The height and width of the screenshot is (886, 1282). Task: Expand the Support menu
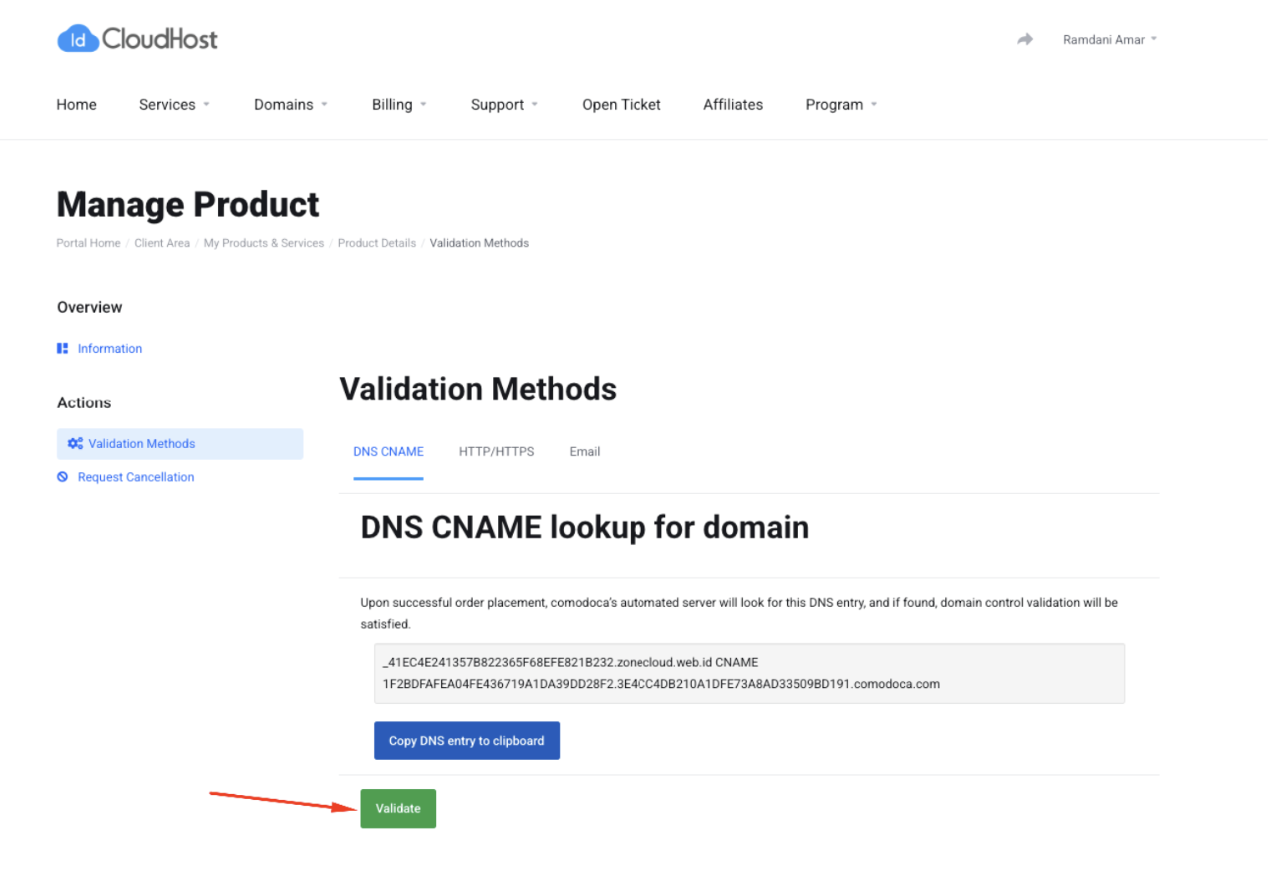(504, 105)
